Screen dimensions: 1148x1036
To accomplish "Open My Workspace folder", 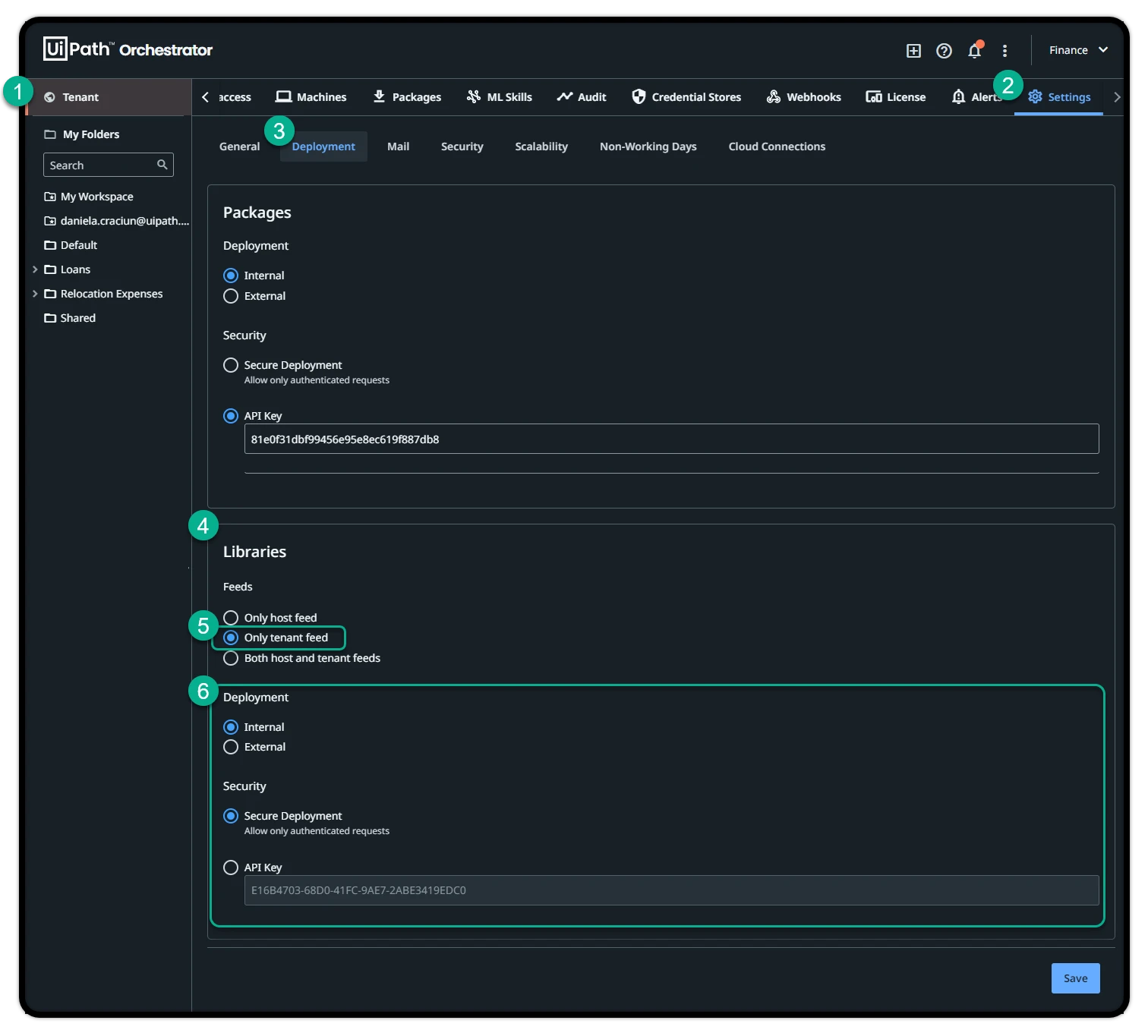I will coord(96,197).
